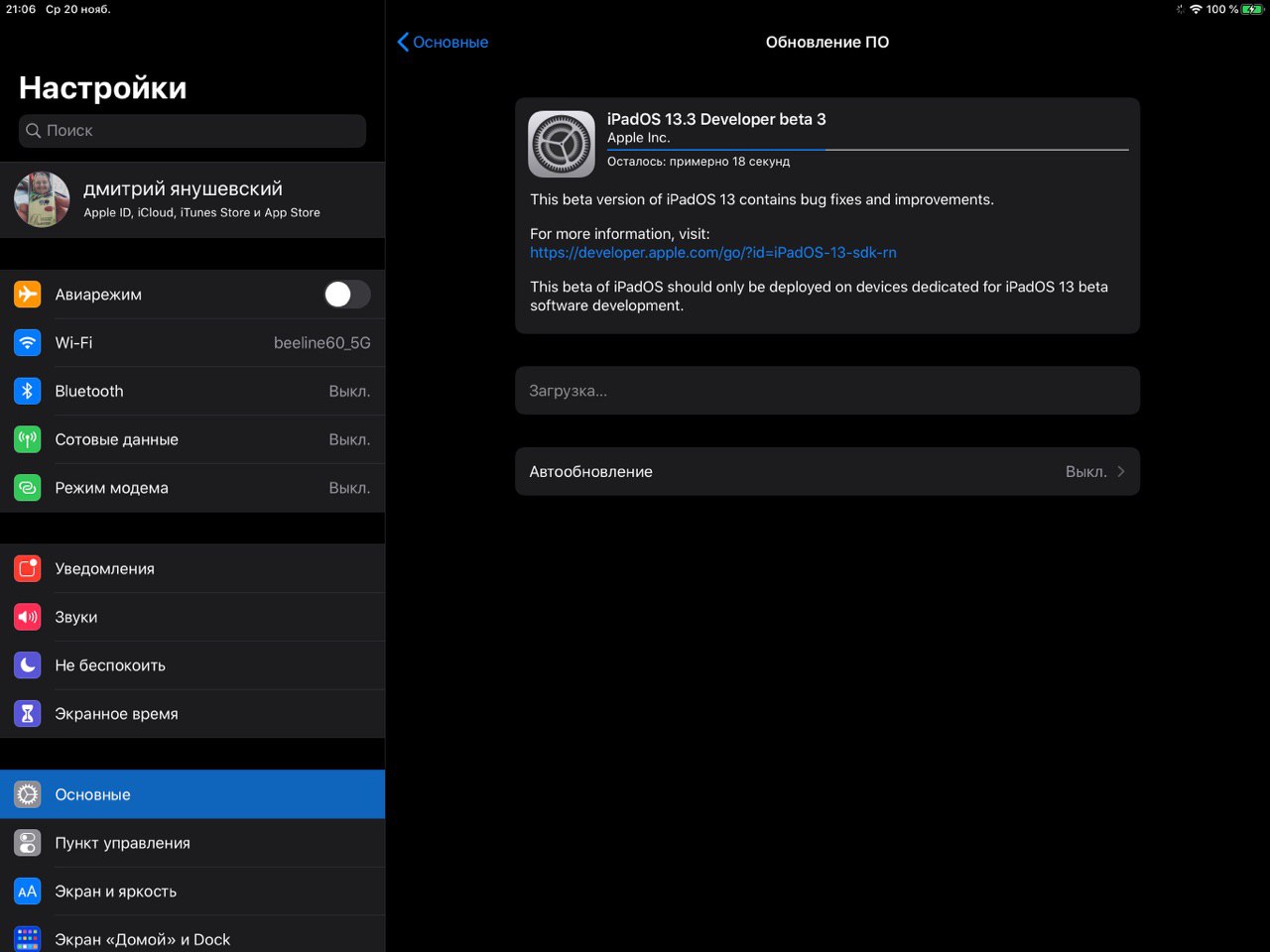Tap the Wi-Fi indicator in status bar

[x=1196, y=9]
